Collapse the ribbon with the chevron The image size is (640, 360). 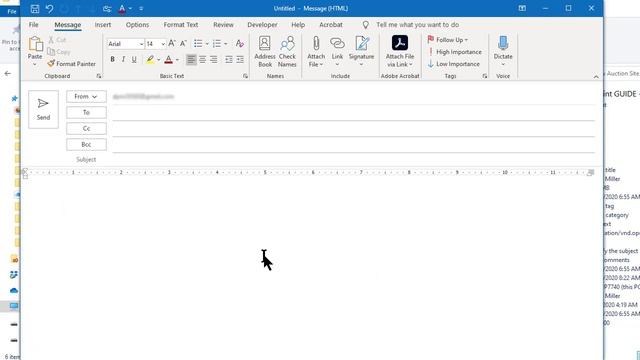(596, 76)
